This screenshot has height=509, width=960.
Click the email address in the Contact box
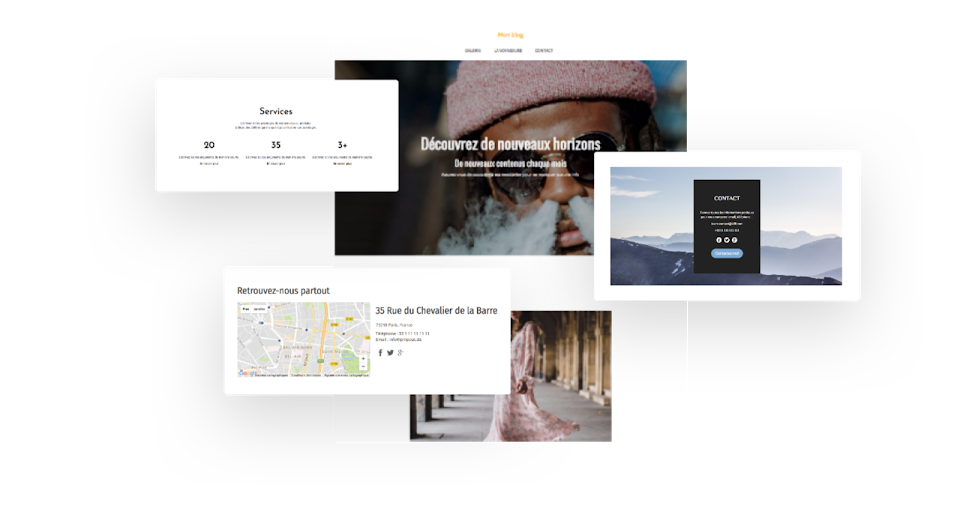tap(727, 224)
